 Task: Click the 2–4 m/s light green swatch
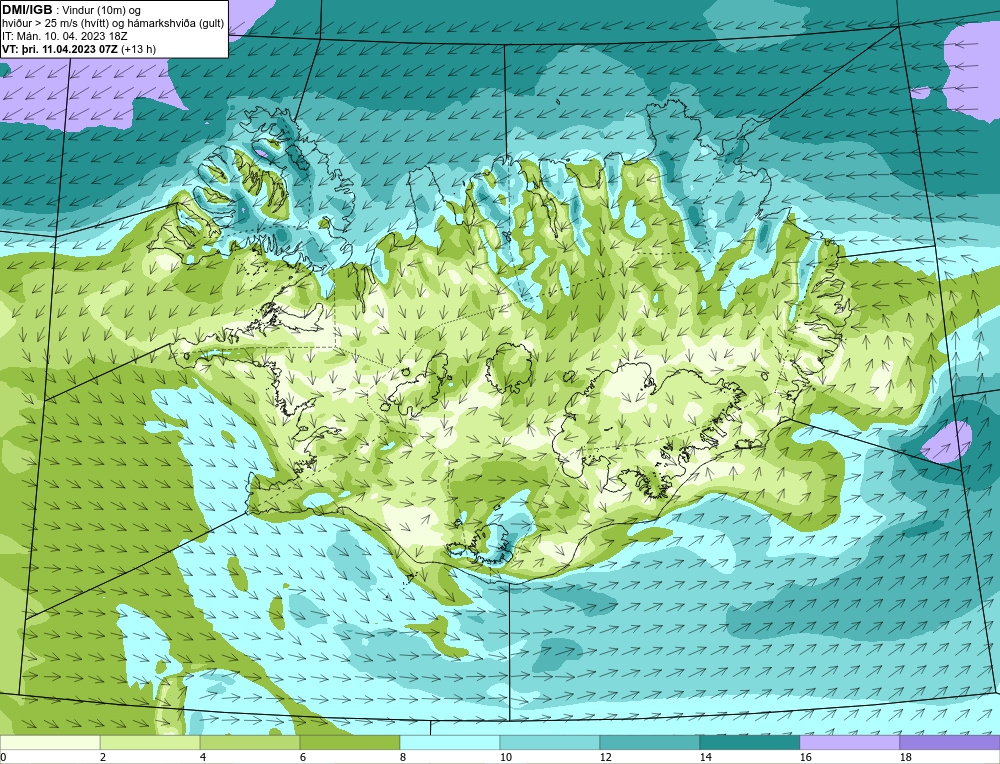[150, 742]
